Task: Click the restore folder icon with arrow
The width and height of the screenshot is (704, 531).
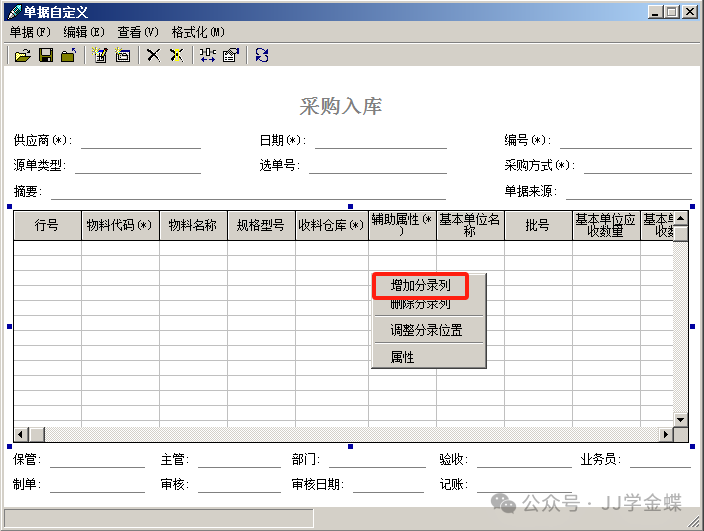Action: (67, 55)
